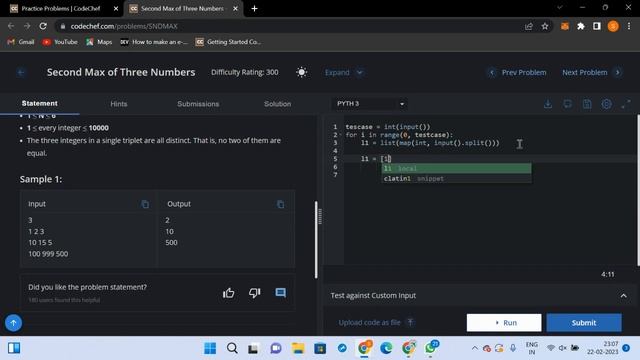Share this page from address bar
This screenshot has width=640, height=360.
529,26
